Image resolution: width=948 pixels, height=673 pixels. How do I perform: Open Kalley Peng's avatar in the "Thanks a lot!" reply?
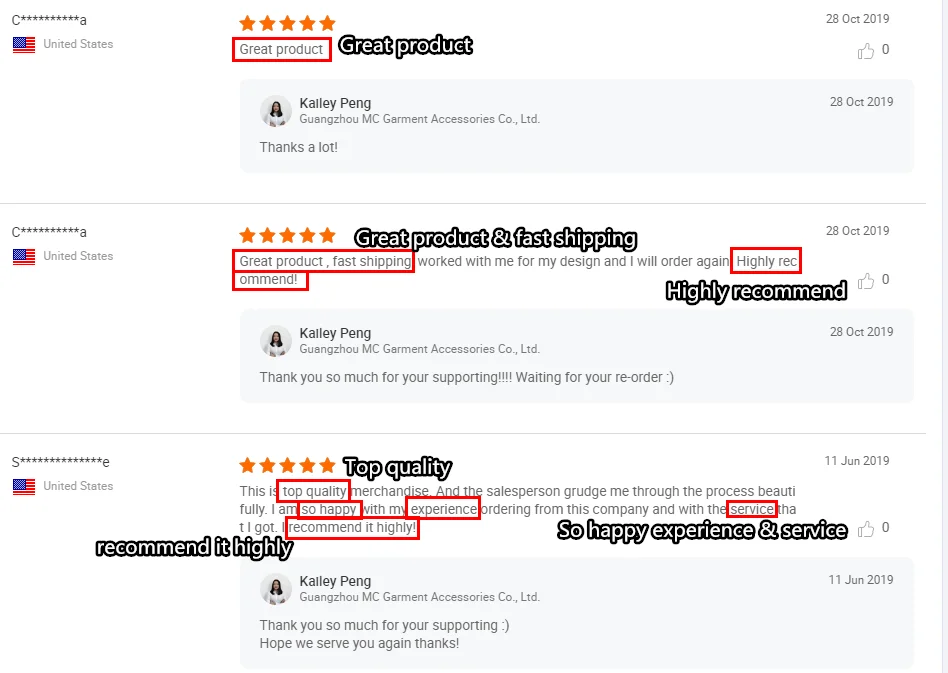point(276,111)
